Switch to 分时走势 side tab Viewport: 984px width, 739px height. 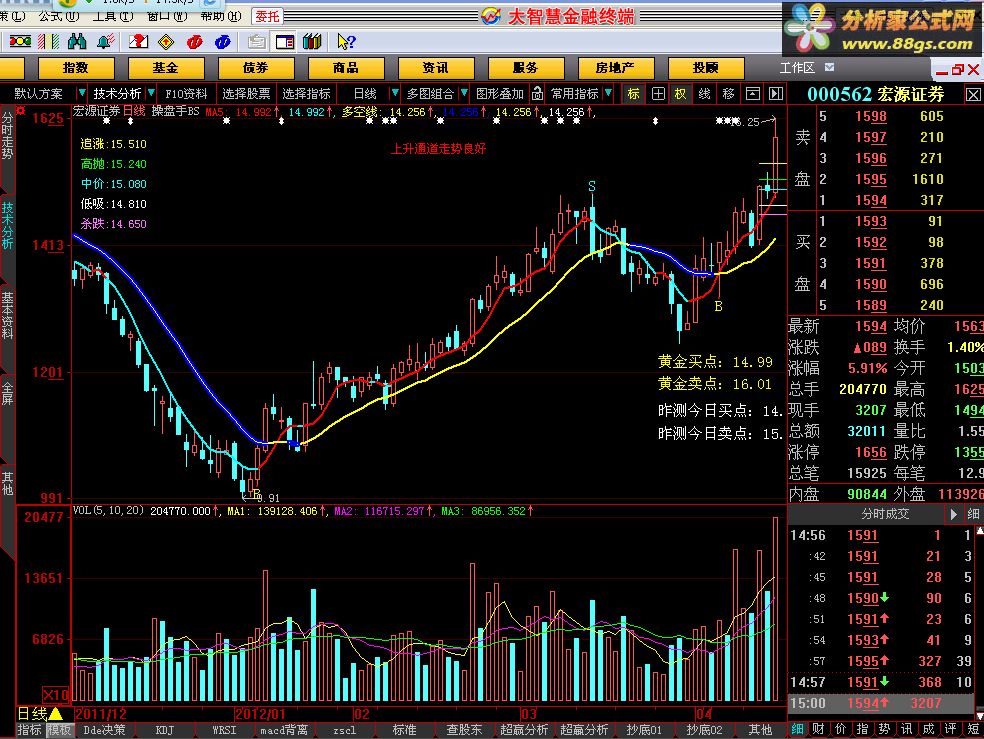pos(7,136)
